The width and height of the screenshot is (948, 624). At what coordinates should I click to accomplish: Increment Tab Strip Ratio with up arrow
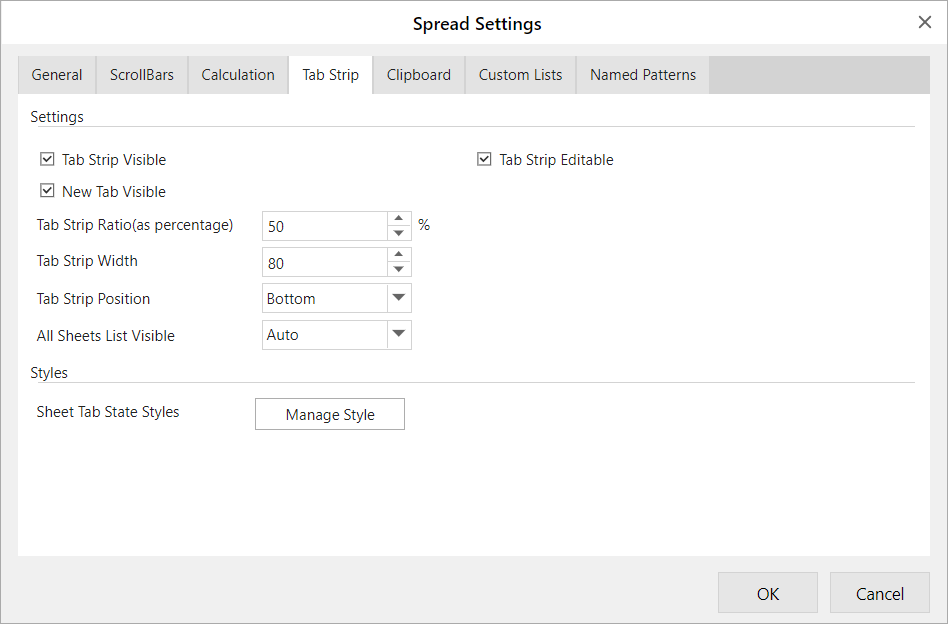398,220
